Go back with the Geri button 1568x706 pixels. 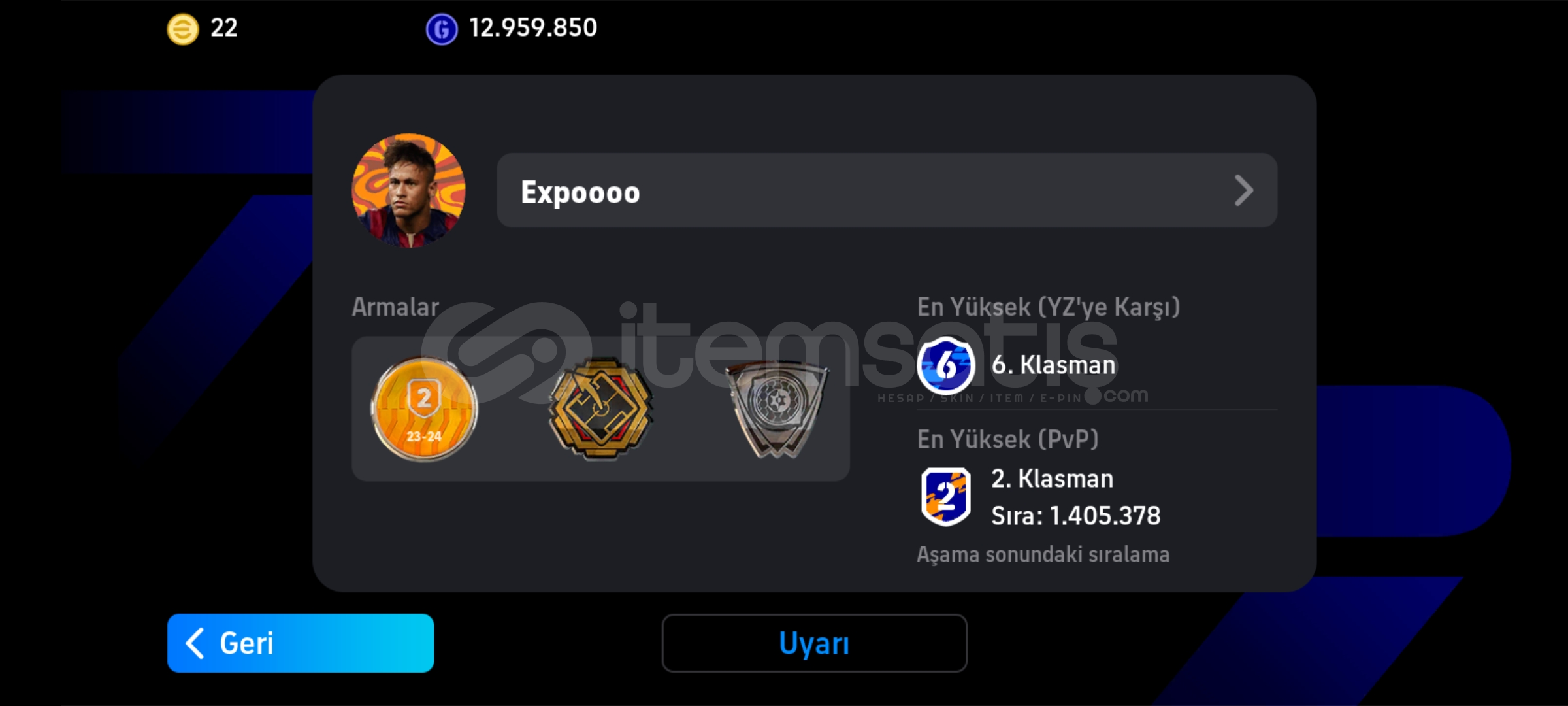(x=301, y=643)
